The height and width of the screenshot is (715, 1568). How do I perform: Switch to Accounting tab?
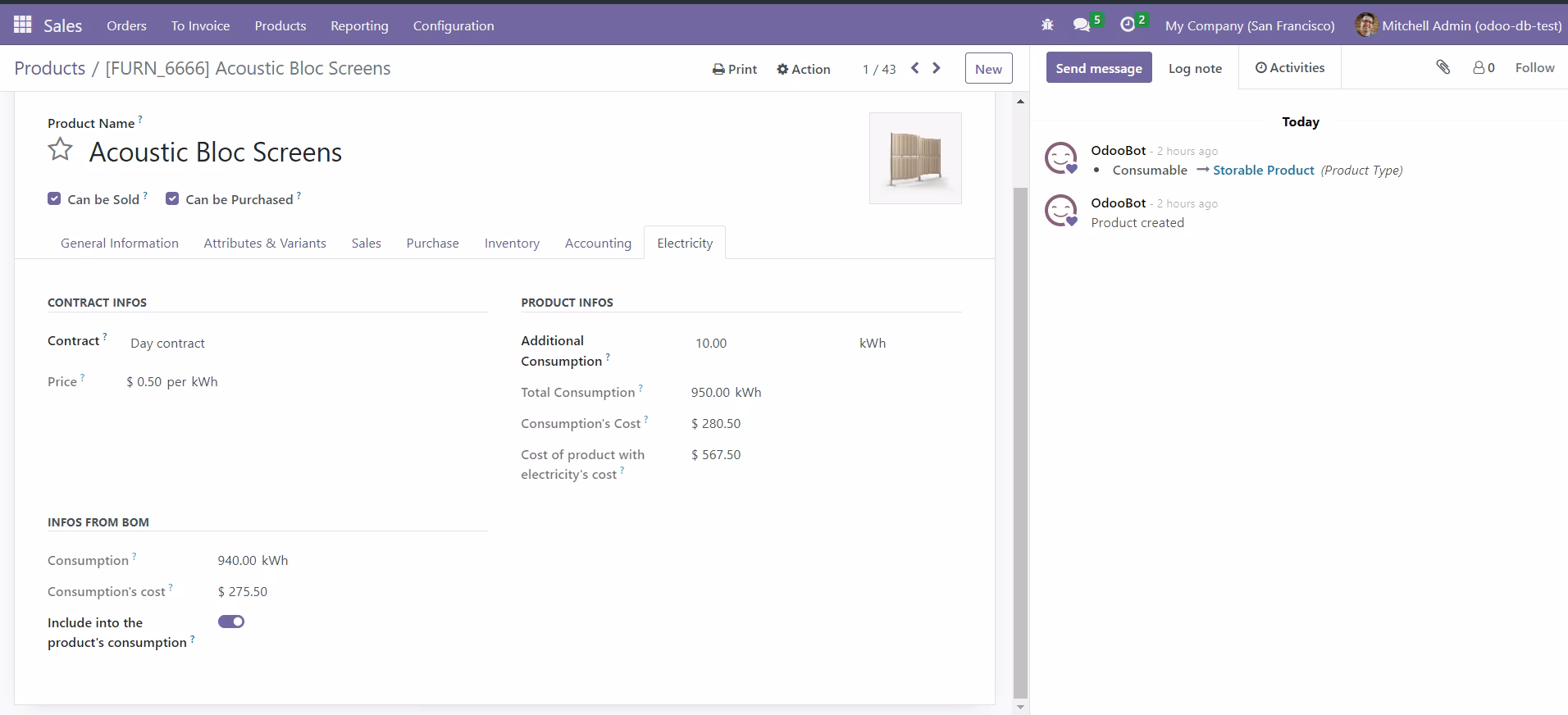tap(598, 243)
